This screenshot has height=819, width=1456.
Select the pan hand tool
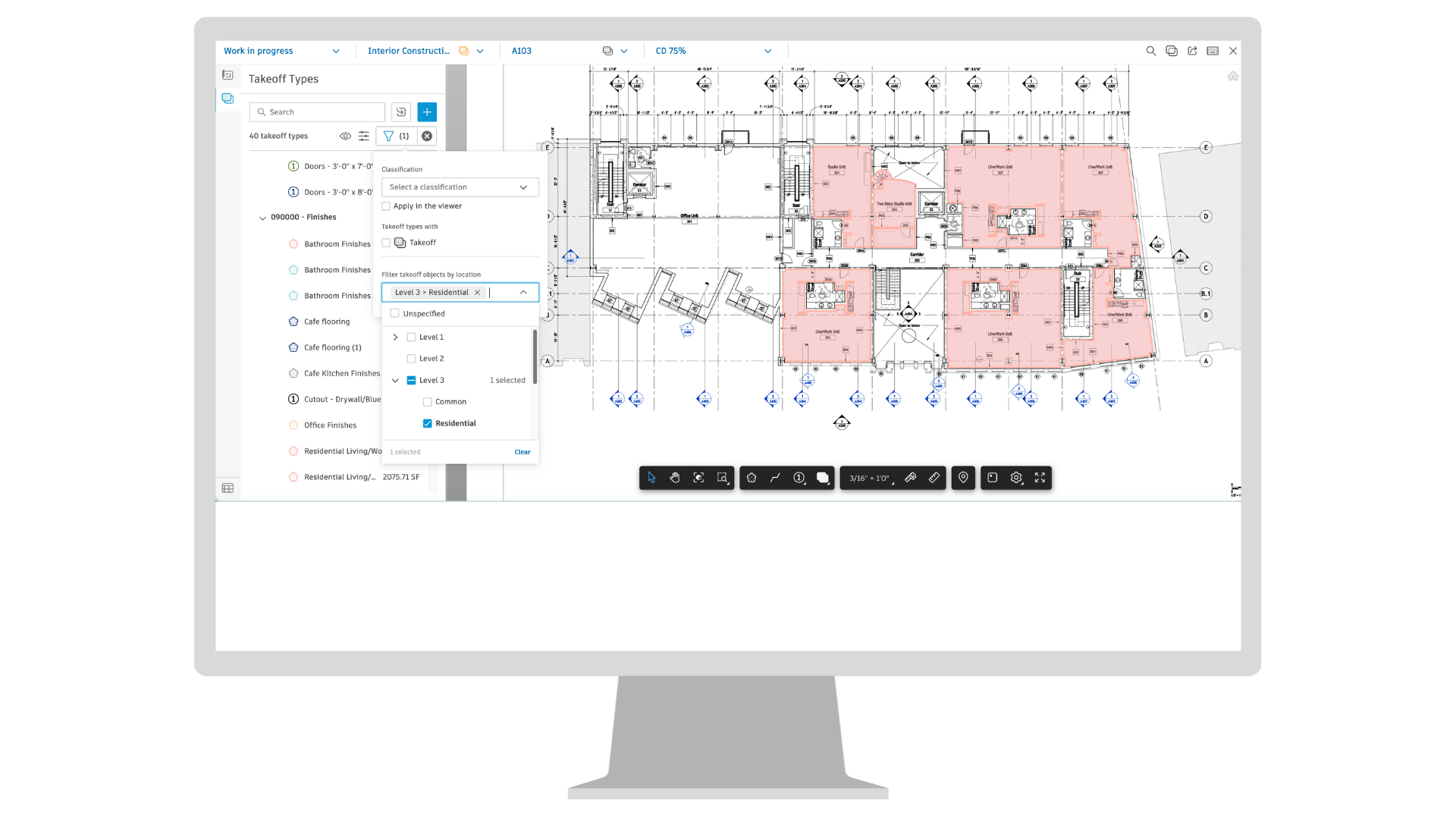click(675, 478)
